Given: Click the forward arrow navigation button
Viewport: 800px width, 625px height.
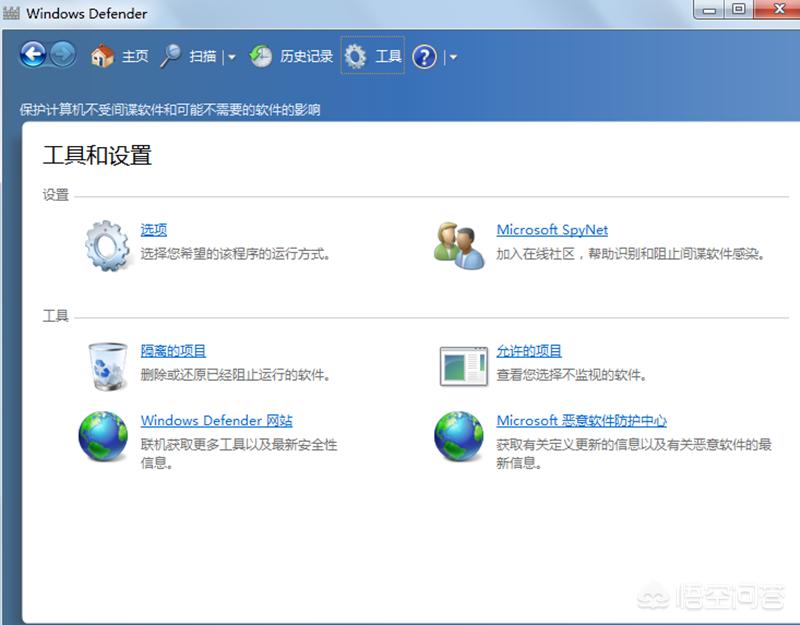Looking at the screenshot, I should (x=63, y=55).
